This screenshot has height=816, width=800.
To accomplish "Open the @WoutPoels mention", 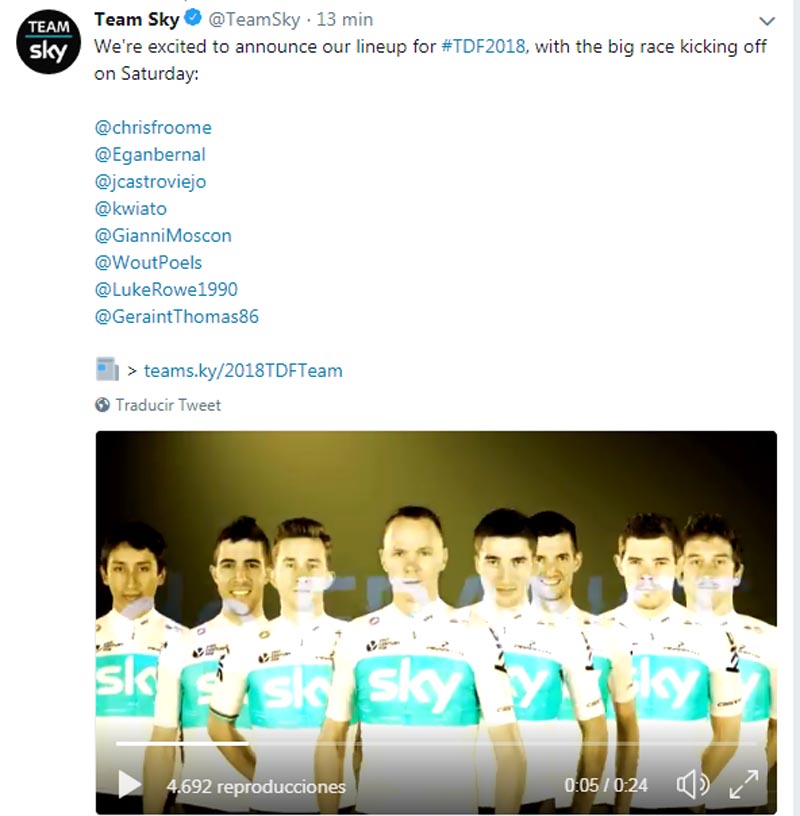I will pos(148,262).
